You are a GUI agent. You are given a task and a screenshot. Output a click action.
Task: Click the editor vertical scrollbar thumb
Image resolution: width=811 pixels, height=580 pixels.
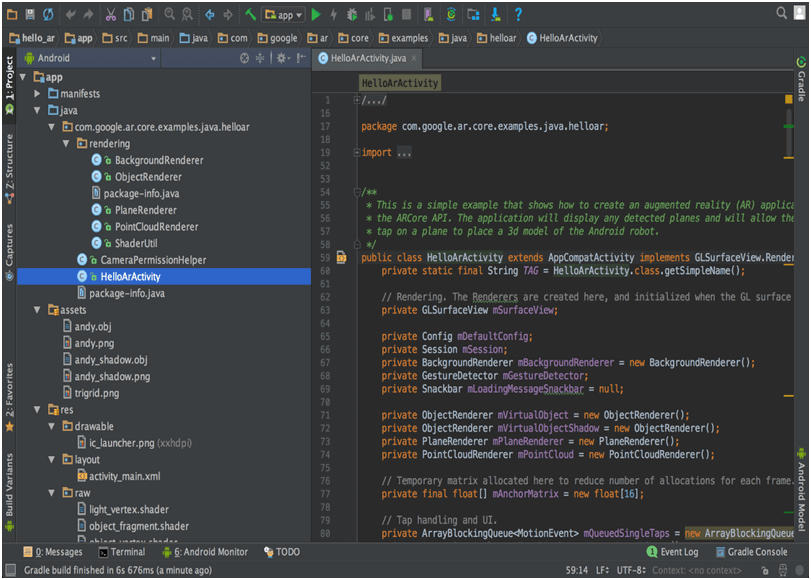[x=788, y=132]
